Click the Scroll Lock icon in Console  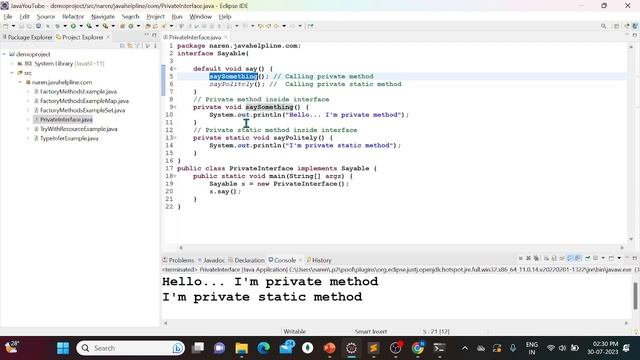554,258
